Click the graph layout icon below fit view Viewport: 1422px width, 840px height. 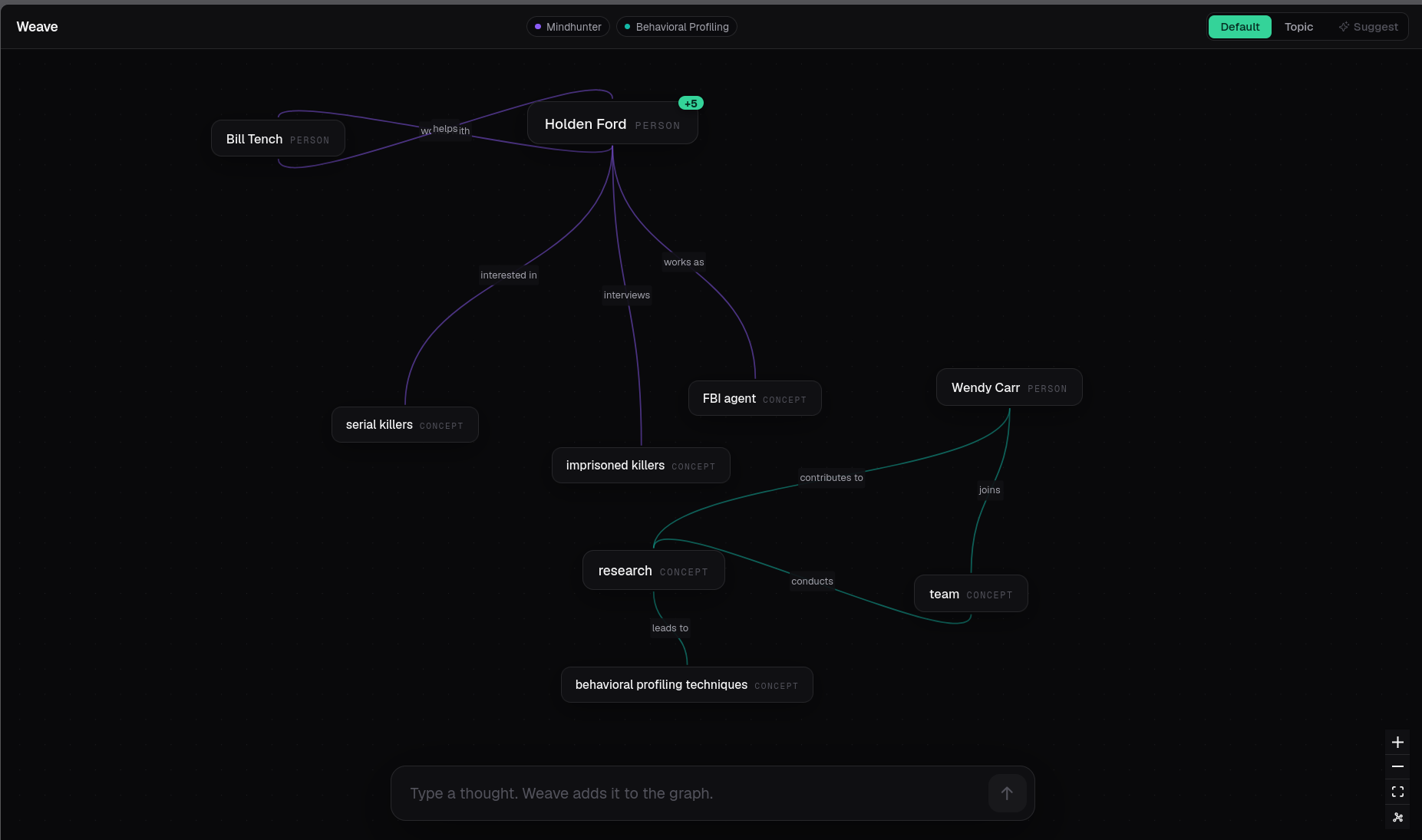click(1397, 817)
